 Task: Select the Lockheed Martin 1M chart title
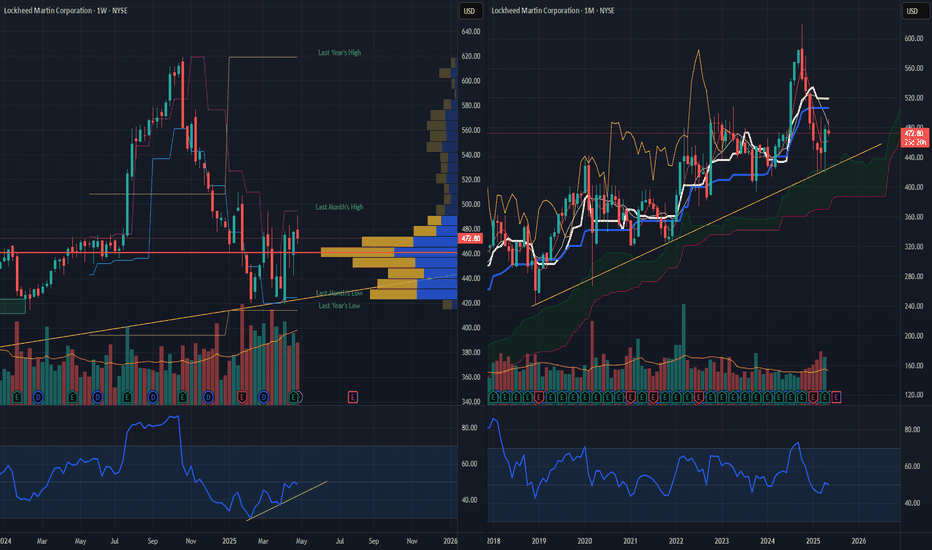point(553,10)
